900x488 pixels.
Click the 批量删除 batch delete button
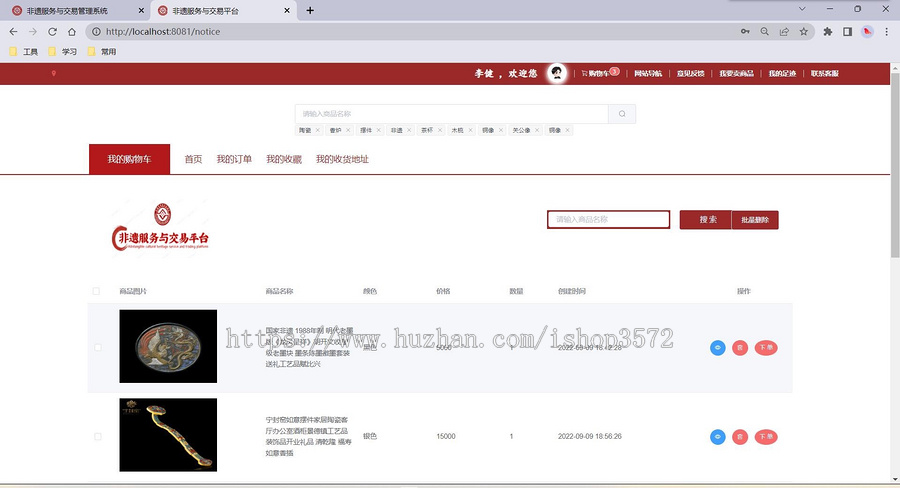755,220
